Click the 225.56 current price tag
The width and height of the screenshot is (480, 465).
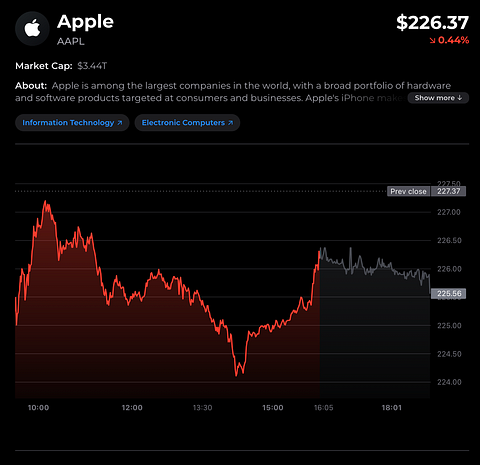pyautogui.click(x=448, y=294)
